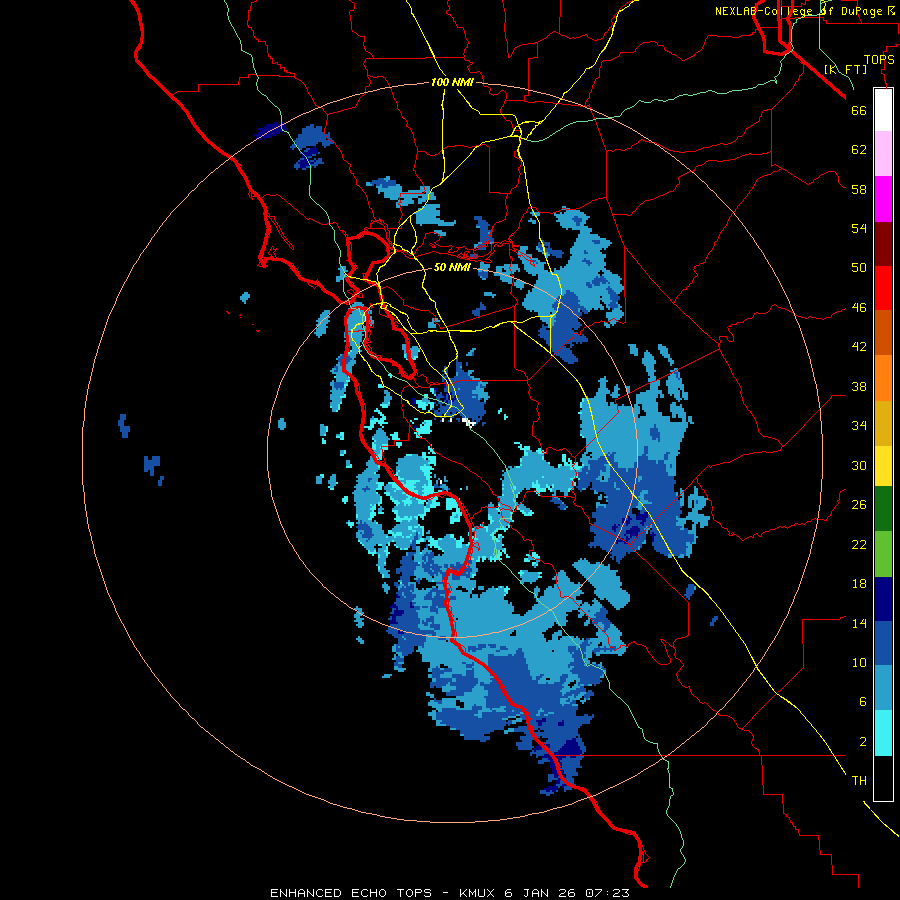Select the legend value "18"
This screenshot has width=900, height=900.
point(859,584)
